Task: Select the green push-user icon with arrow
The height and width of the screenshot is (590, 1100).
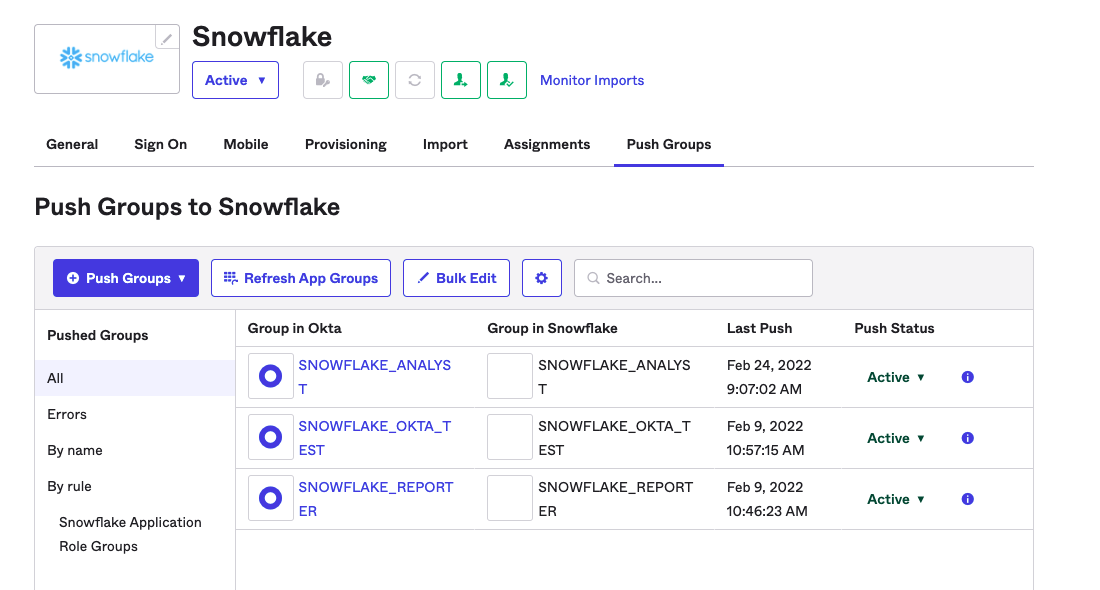Action: pyautogui.click(x=461, y=79)
